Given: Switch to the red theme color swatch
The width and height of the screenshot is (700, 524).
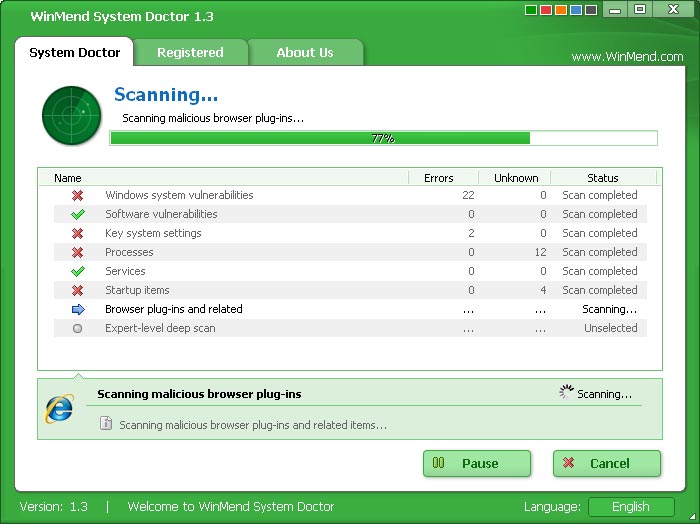Looking at the screenshot, I should (547, 11).
